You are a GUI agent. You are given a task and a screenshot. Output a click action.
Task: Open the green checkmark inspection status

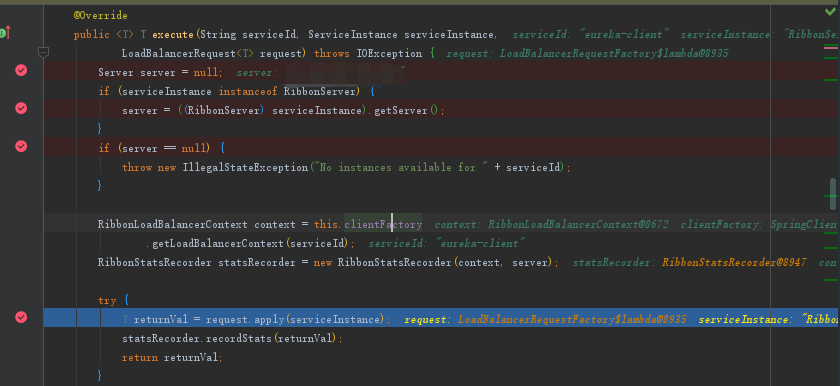point(830,11)
